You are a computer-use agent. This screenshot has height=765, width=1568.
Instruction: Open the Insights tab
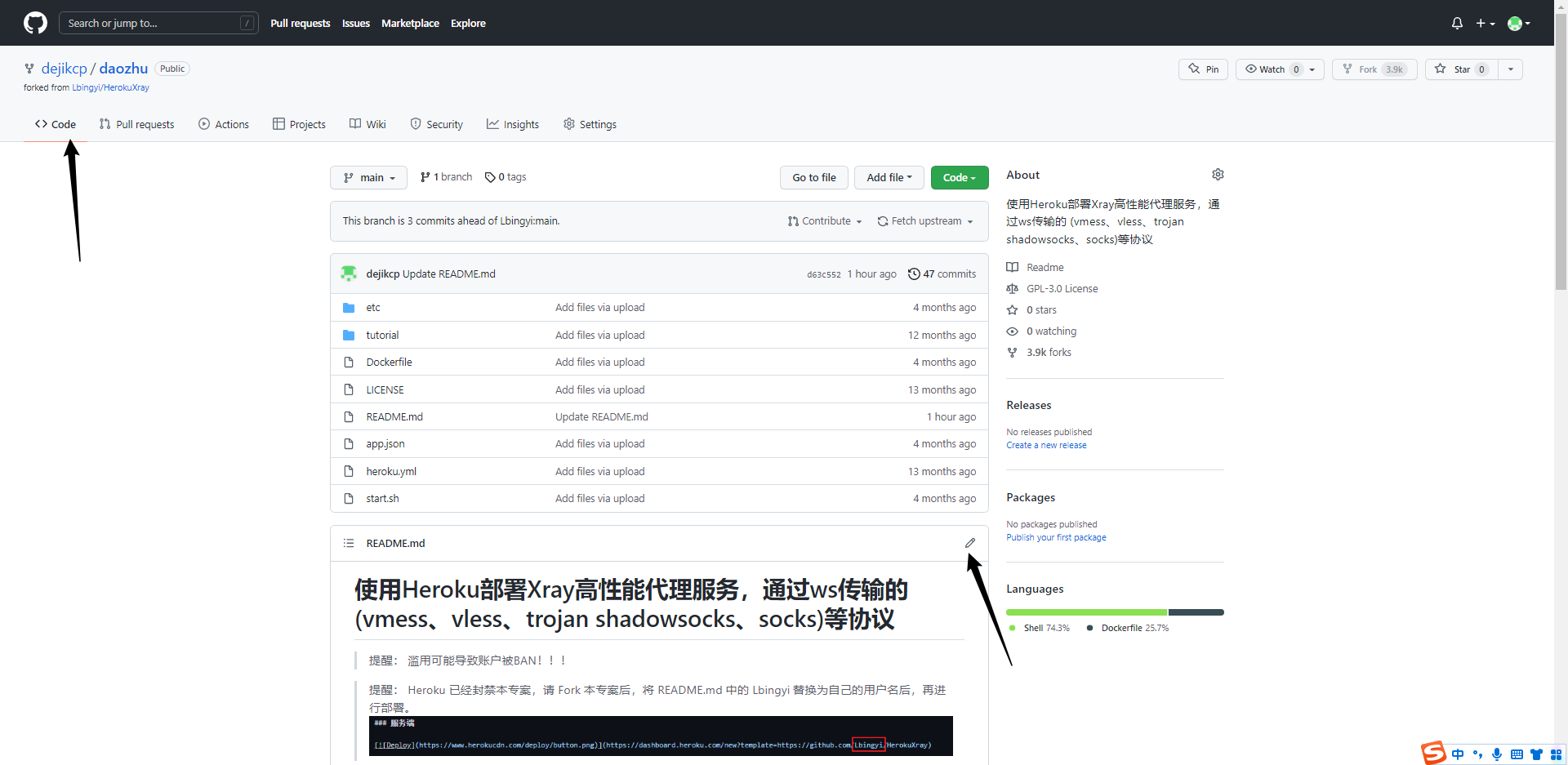coord(513,124)
